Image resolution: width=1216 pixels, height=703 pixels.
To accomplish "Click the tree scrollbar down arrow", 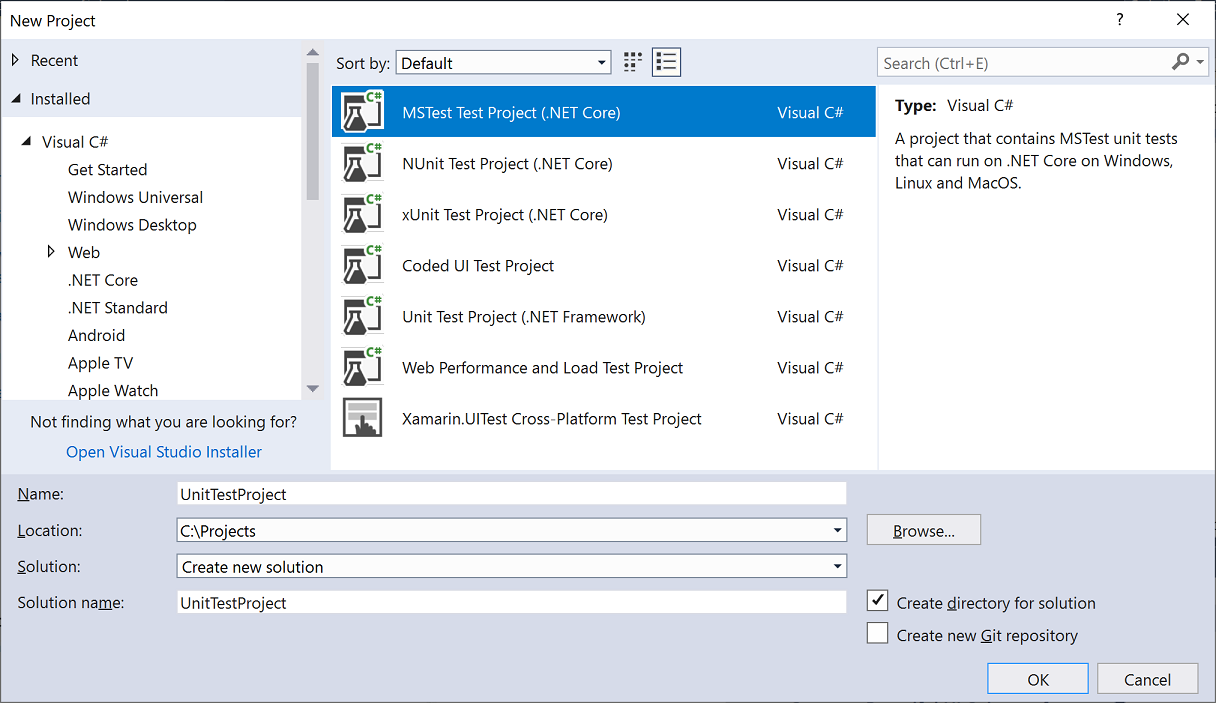I will 312,389.
